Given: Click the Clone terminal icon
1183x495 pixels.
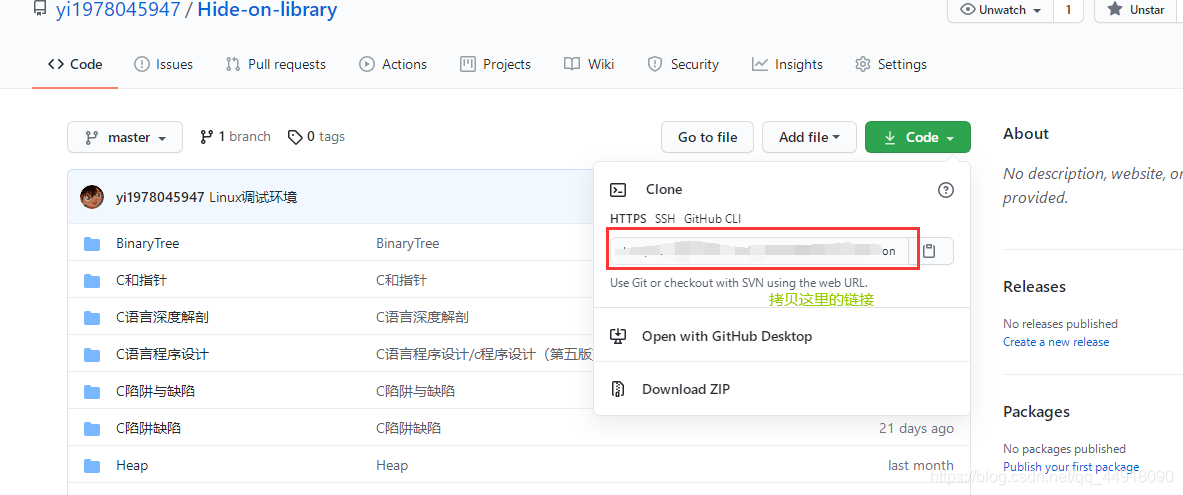Looking at the screenshot, I should [618, 190].
